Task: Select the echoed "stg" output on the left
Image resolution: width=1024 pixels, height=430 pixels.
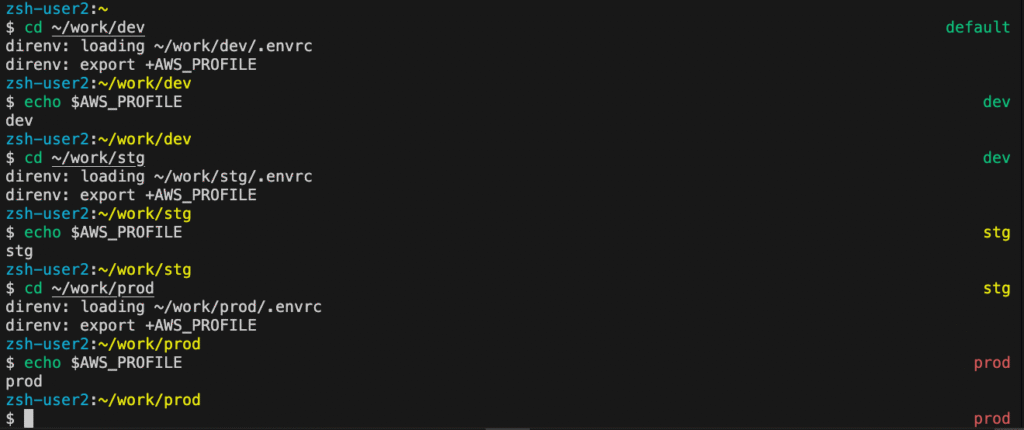Action: (20, 251)
